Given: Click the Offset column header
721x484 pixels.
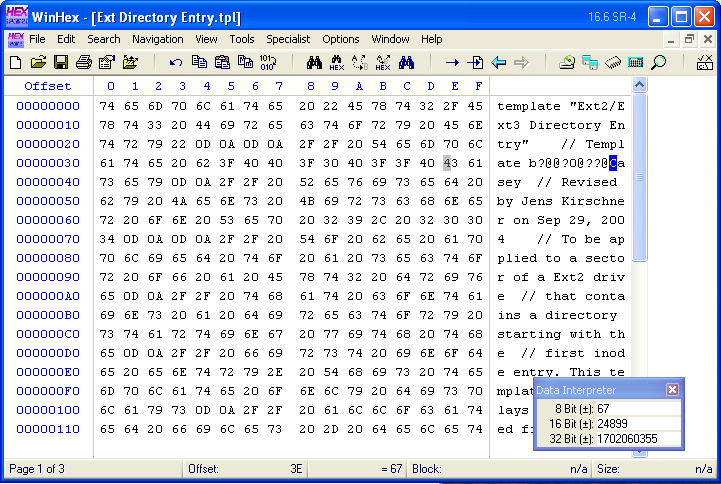Looking at the screenshot, I should (x=48, y=86).
